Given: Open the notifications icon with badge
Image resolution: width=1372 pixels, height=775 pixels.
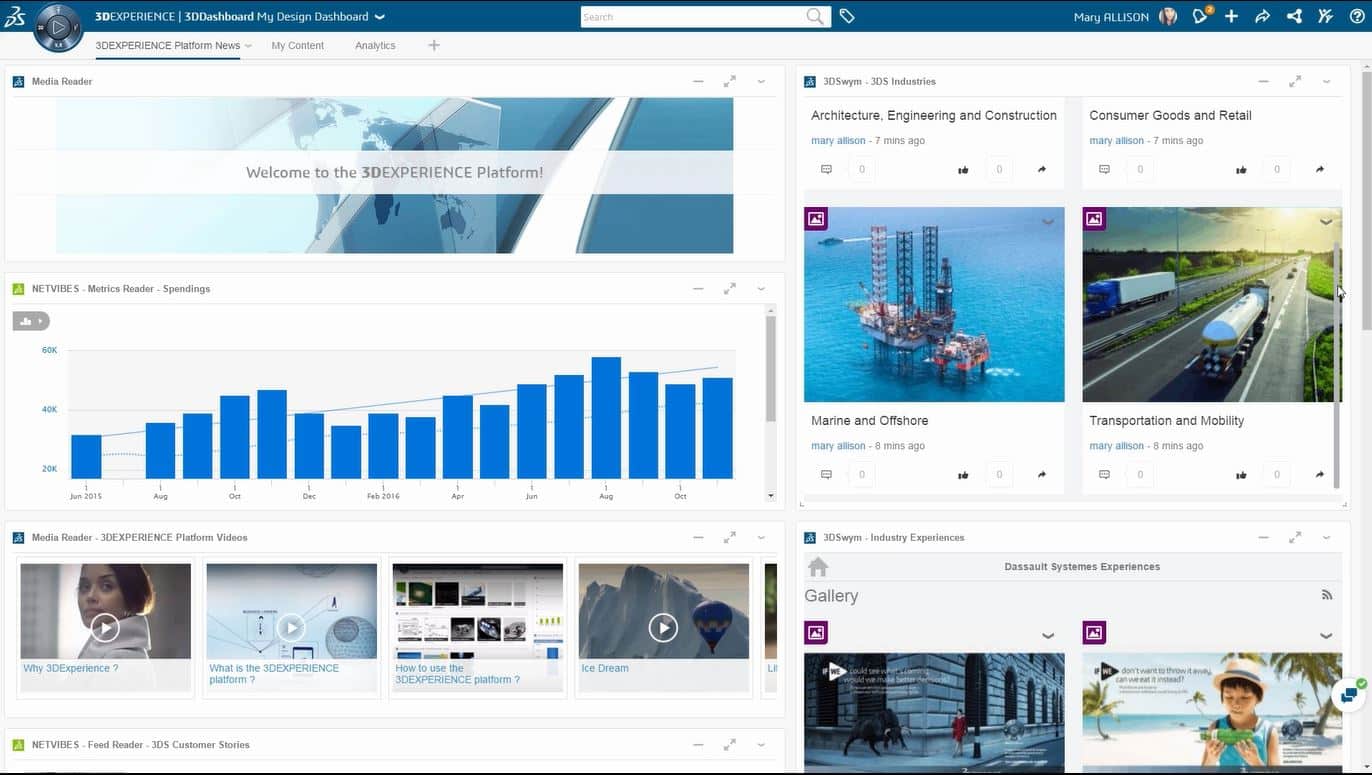Looking at the screenshot, I should [x=1200, y=16].
